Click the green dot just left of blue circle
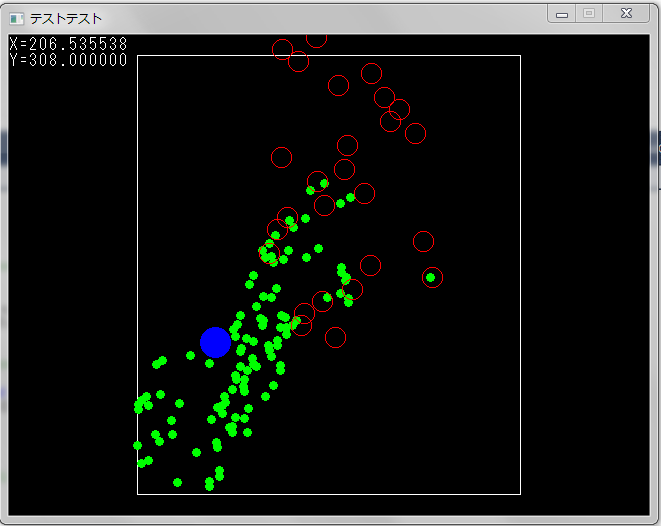Screen dimensions: 661x526 tap(190, 355)
